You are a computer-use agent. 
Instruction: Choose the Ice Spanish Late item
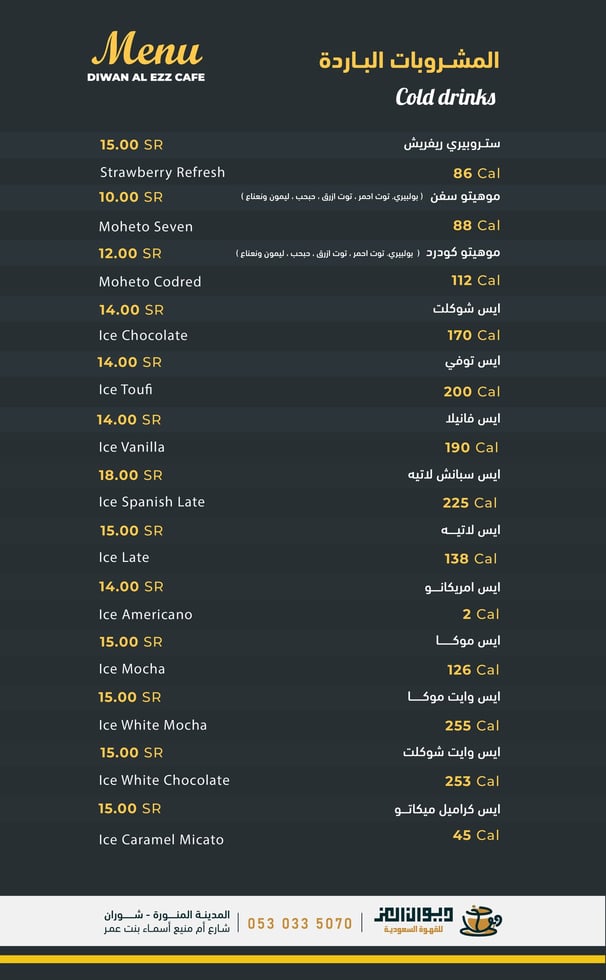click(x=152, y=502)
